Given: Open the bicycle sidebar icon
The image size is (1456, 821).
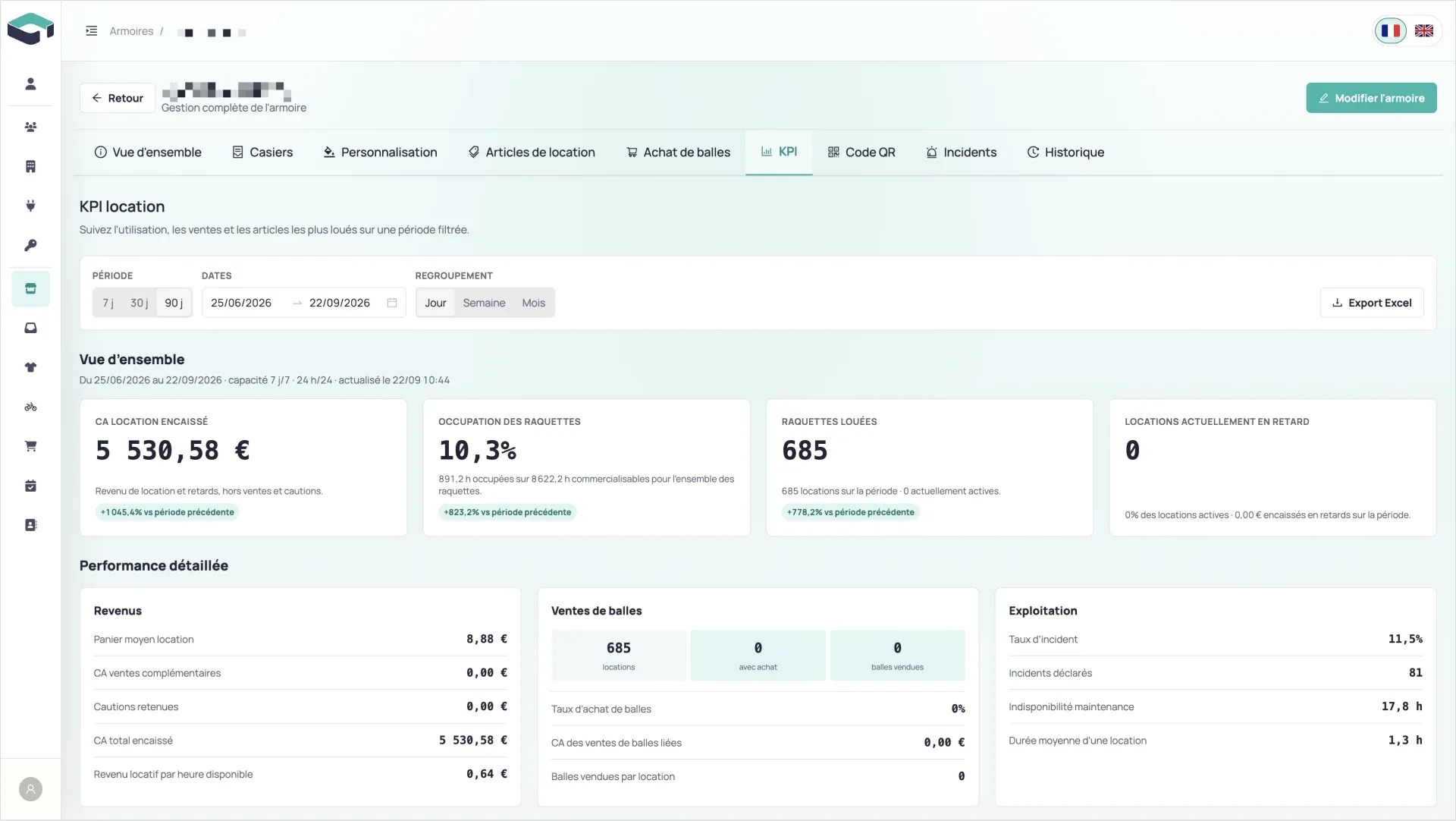Looking at the screenshot, I should (x=30, y=407).
